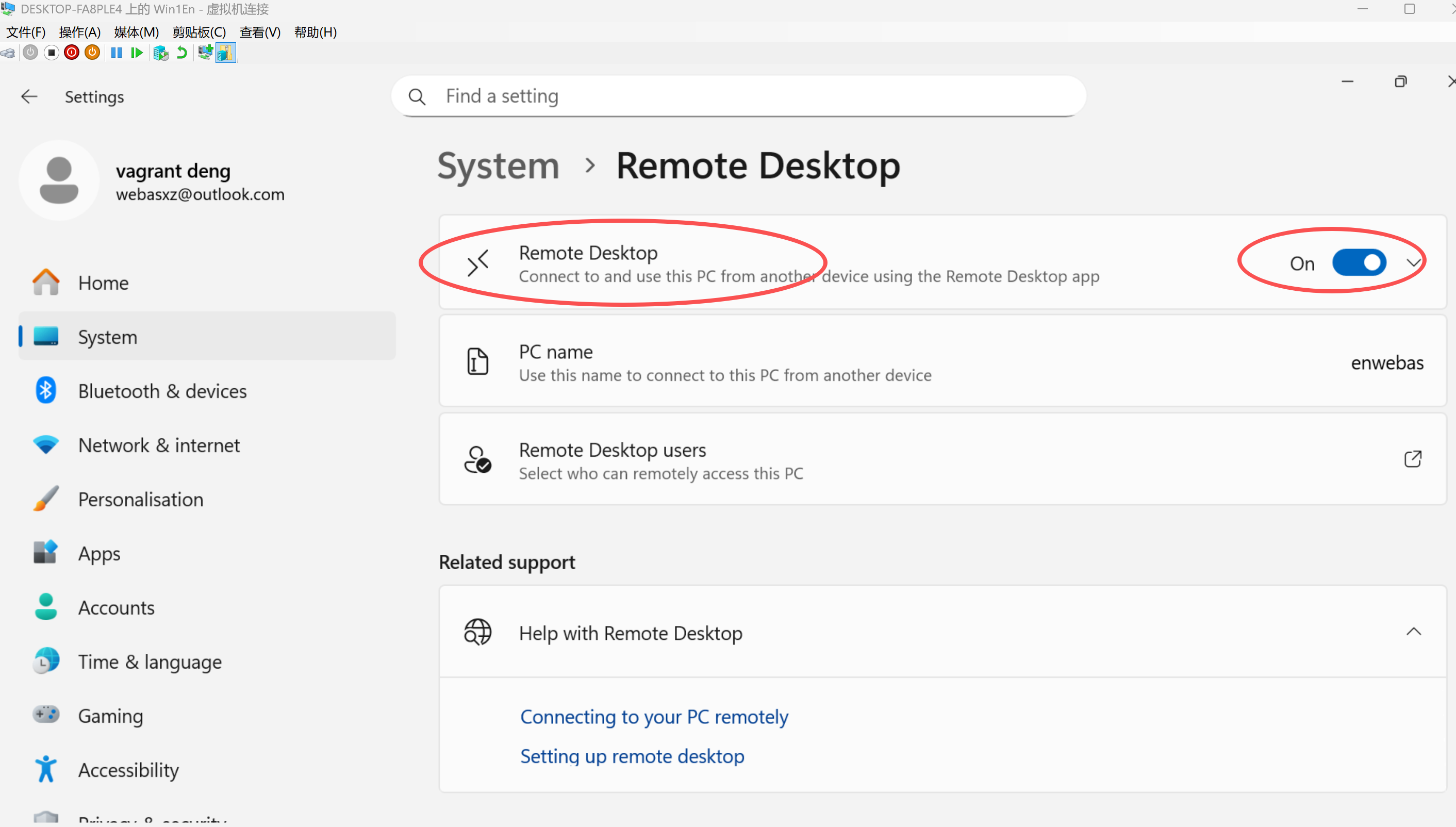Click the green Revert arrow icon
This screenshot has width=1456, height=827.
pos(181,53)
